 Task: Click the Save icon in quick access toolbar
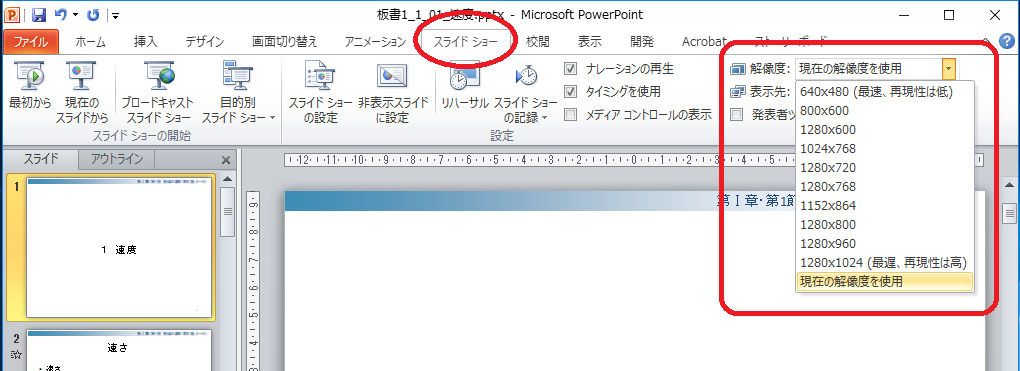tap(39, 14)
